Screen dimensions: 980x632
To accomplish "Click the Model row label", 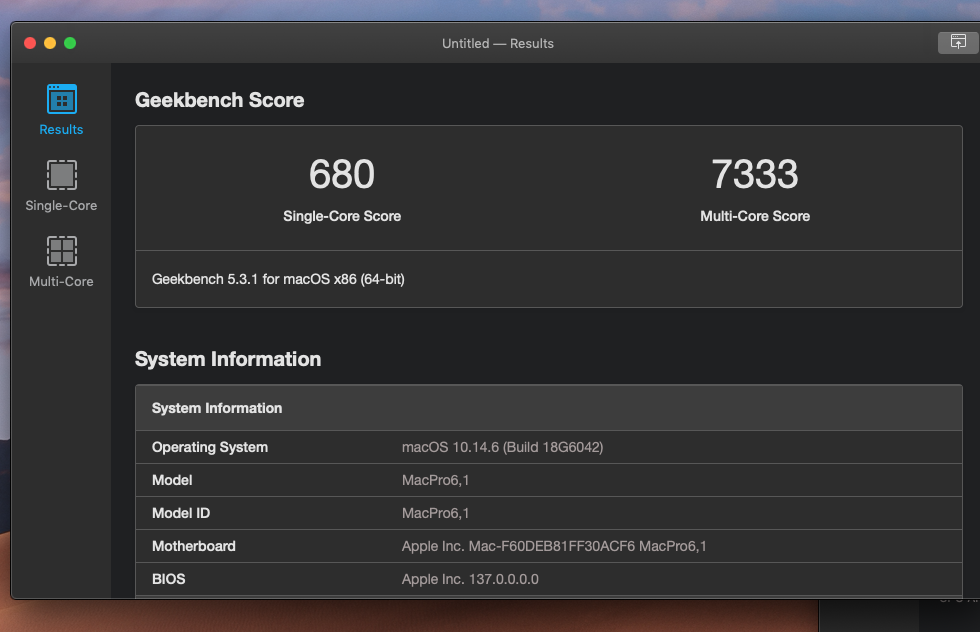I will coord(172,480).
